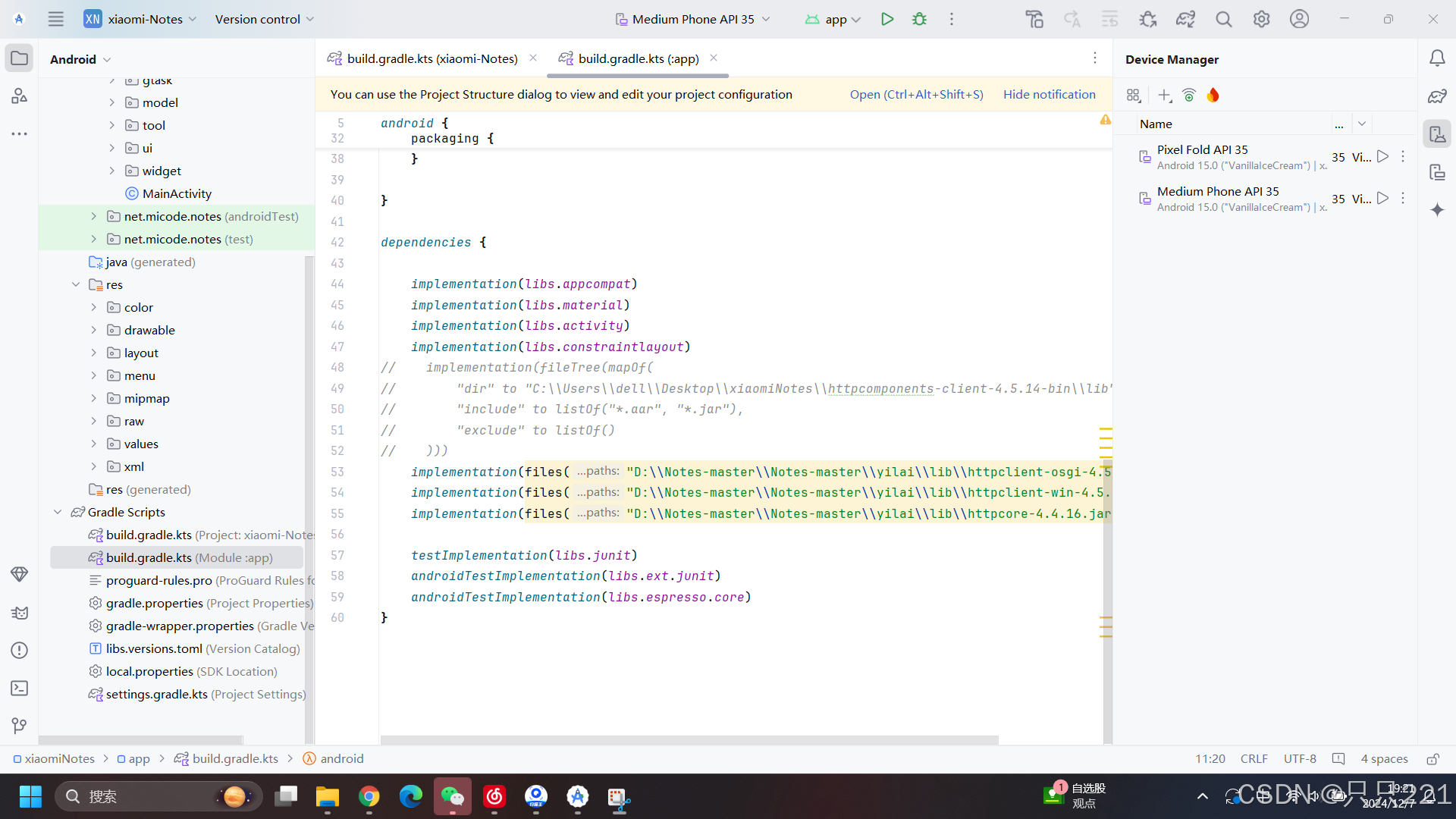Click the green Run app button

tap(886, 19)
